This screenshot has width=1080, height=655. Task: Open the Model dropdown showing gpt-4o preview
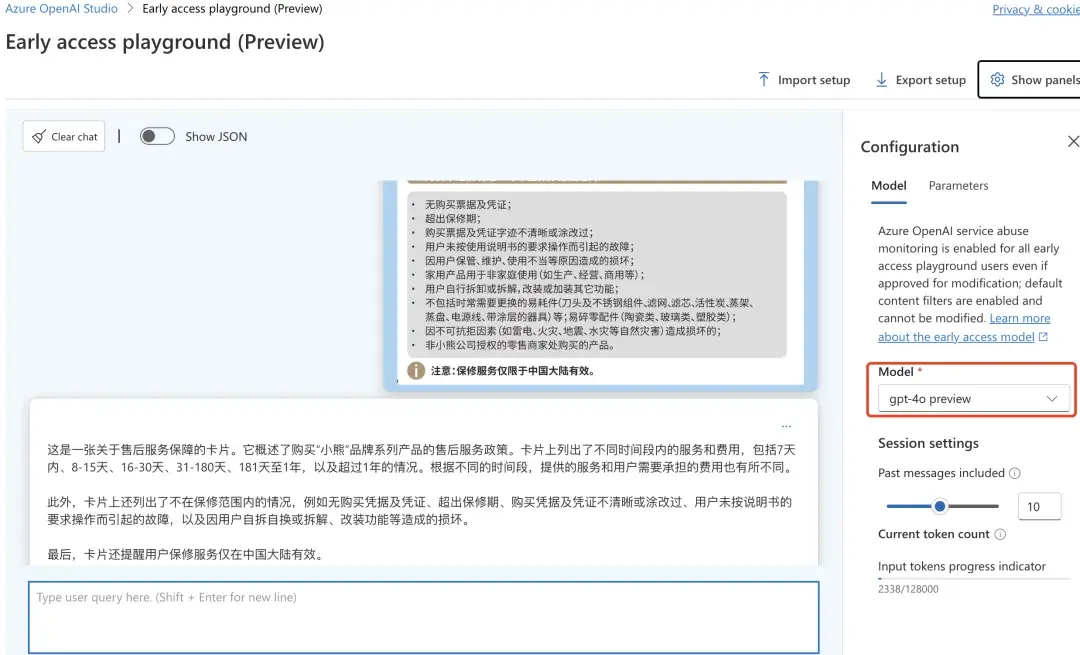[x=971, y=398]
